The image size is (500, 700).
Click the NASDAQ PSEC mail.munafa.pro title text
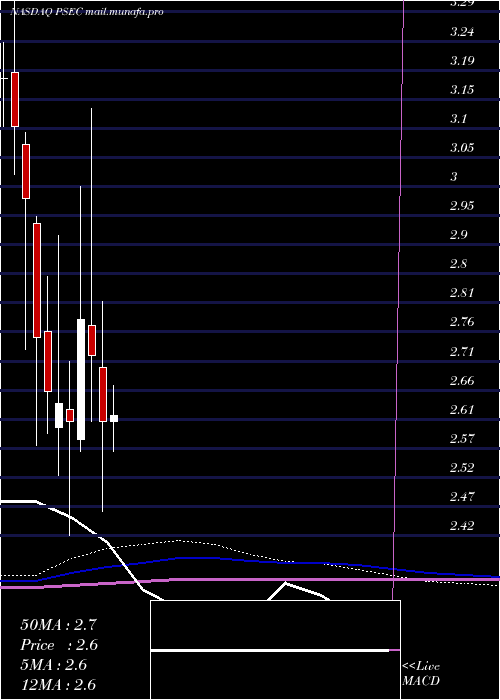pos(87,12)
